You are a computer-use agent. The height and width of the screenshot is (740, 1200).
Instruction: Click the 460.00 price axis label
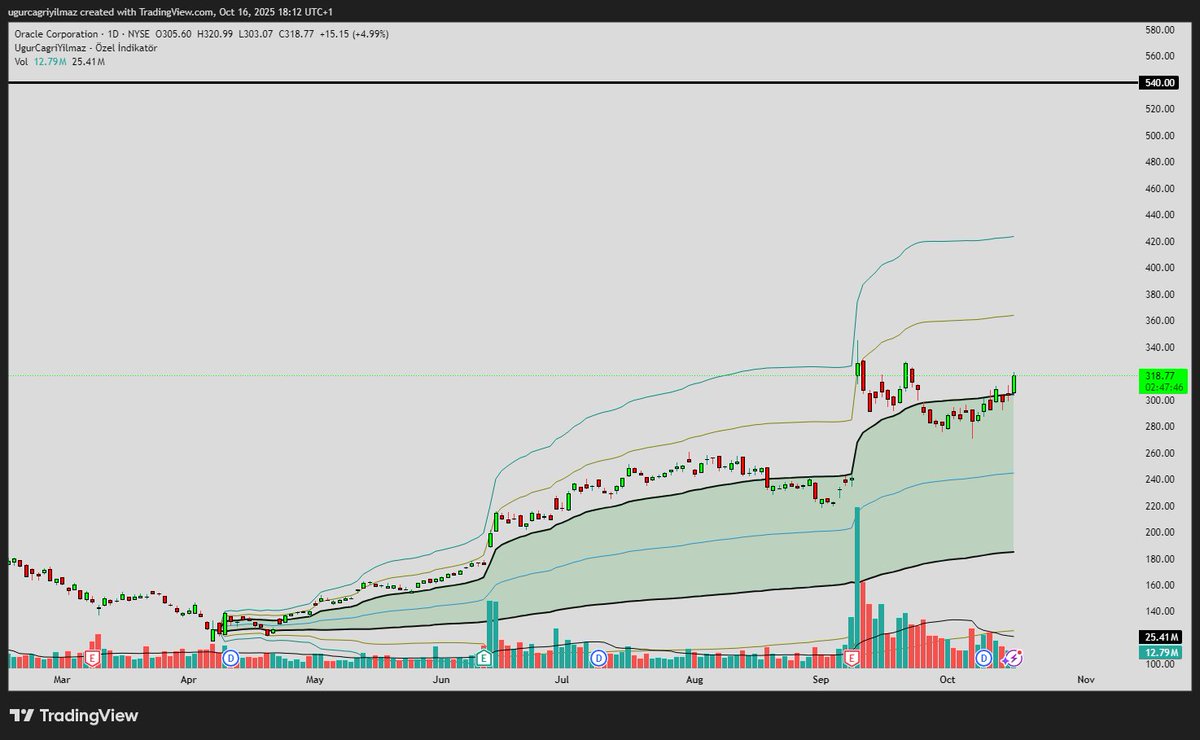[1159, 188]
